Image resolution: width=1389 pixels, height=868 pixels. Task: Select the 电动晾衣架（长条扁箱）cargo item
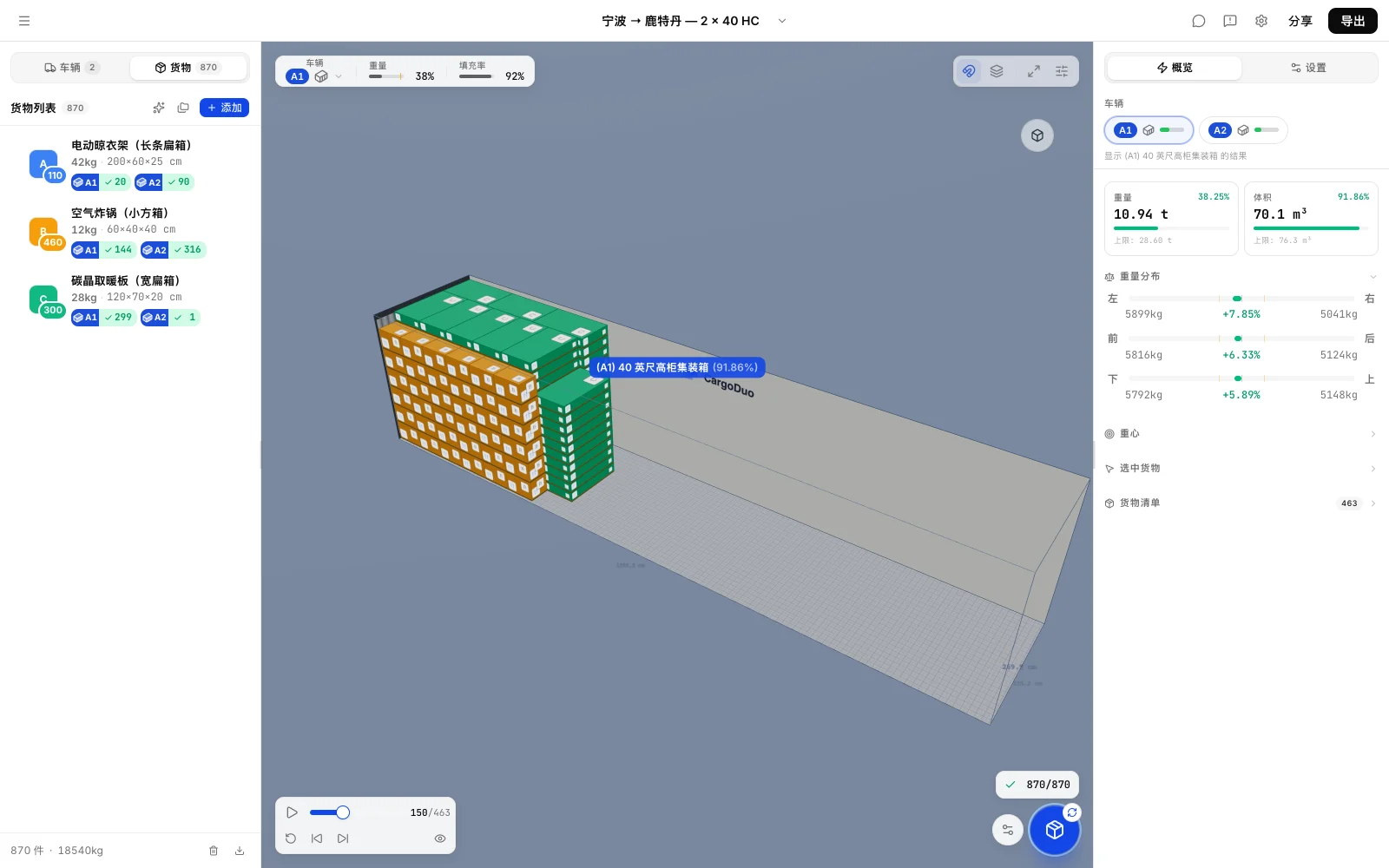(x=130, y=163)
